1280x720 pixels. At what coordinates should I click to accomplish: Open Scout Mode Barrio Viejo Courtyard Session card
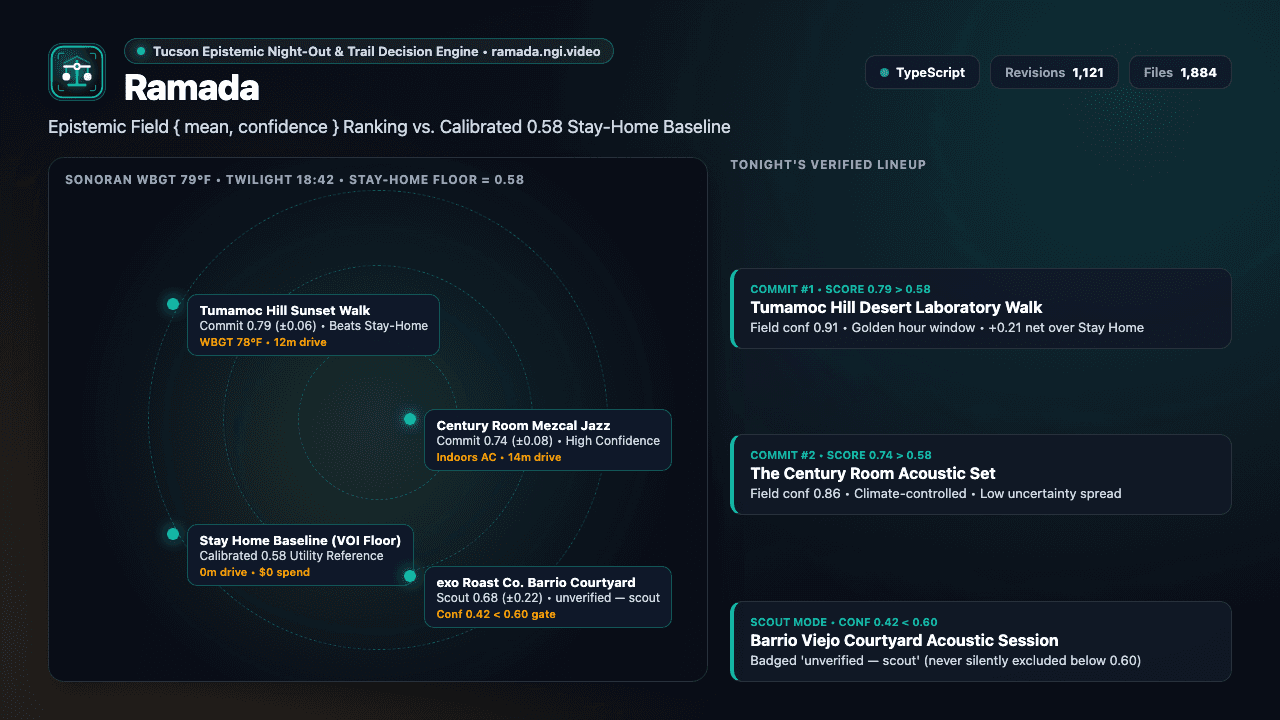pyautogui.click(x=981, y=641)
